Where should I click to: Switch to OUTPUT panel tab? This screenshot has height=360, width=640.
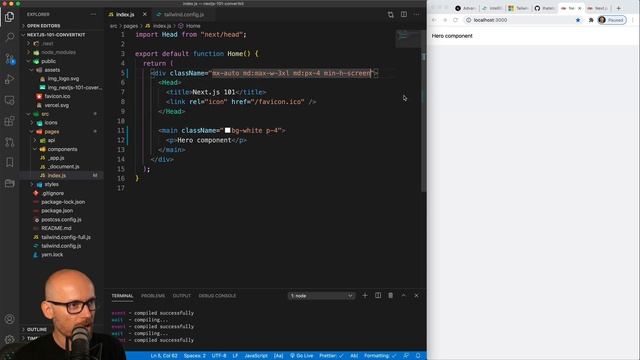[x=182, y=296]
